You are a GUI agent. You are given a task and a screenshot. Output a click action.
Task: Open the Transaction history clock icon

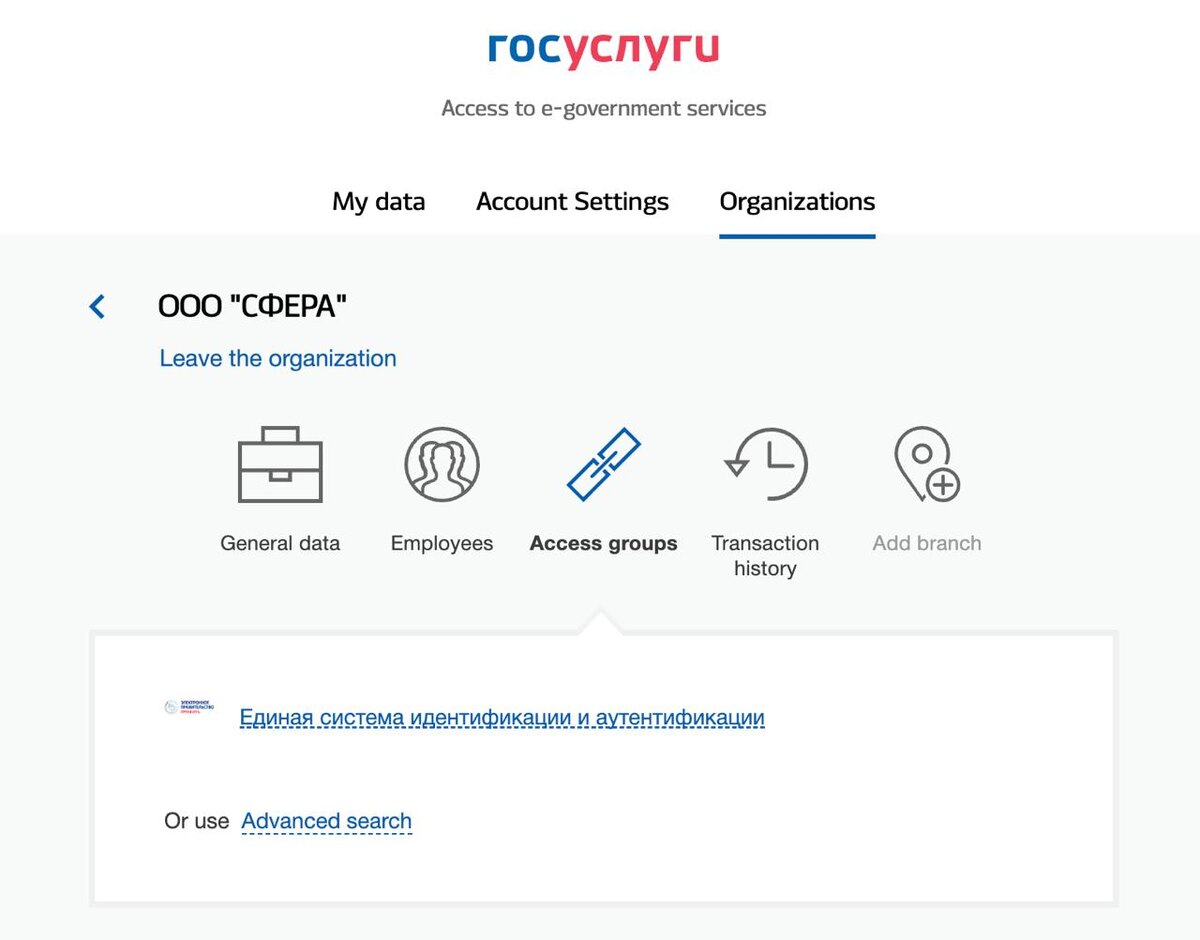pyautogui.click(x=765, y=464)
